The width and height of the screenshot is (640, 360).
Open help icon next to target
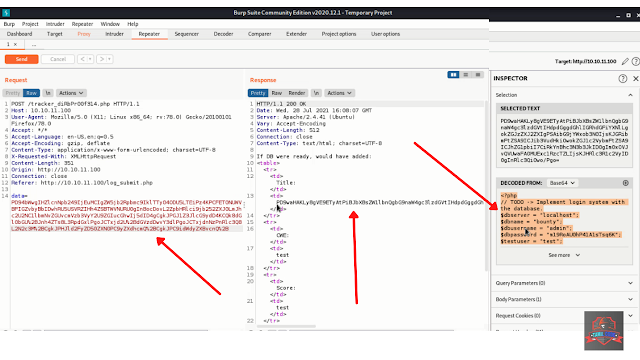[x=636, y=62]
